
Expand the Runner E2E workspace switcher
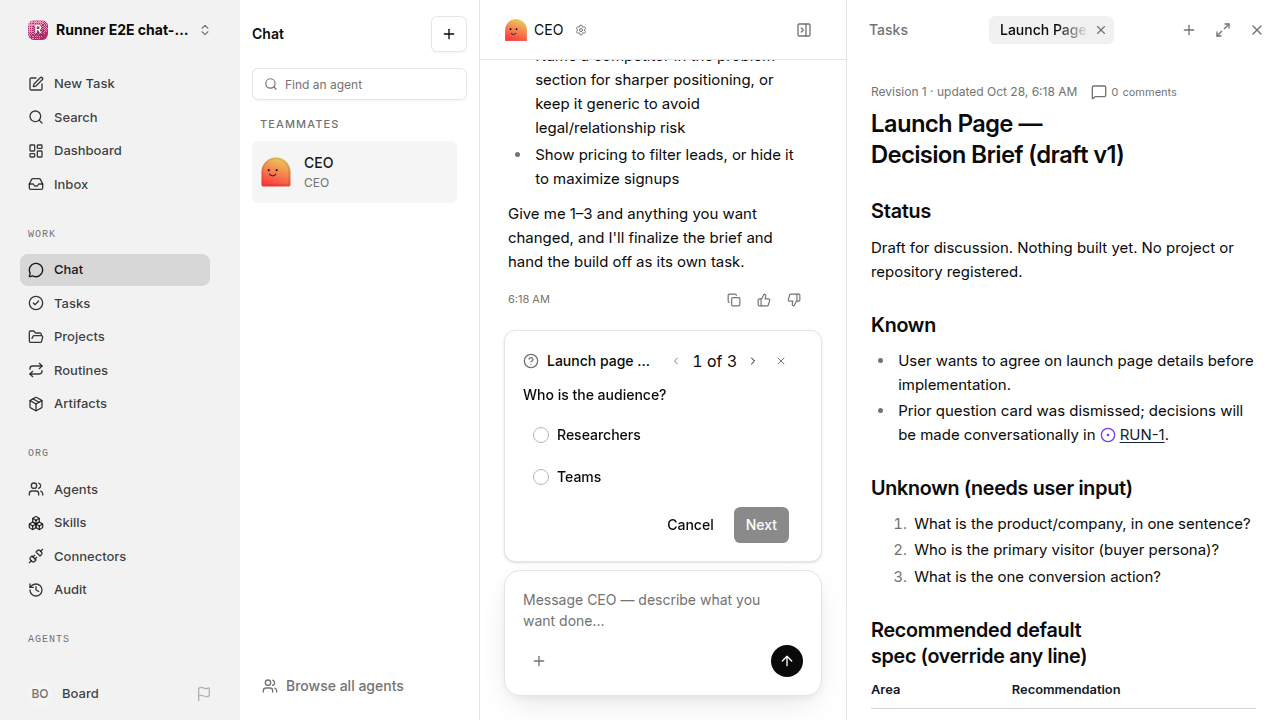click(120, 30)
